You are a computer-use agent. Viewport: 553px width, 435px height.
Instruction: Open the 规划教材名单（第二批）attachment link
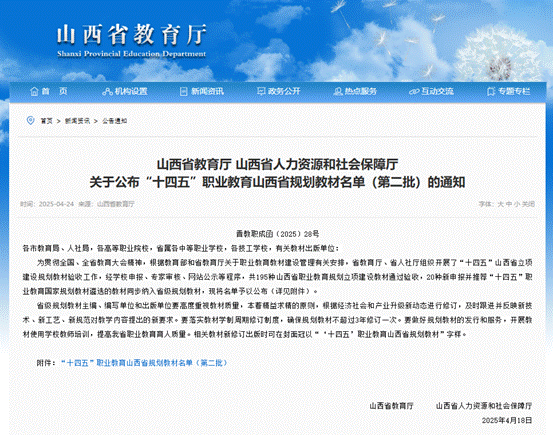[x=144, y=363]
